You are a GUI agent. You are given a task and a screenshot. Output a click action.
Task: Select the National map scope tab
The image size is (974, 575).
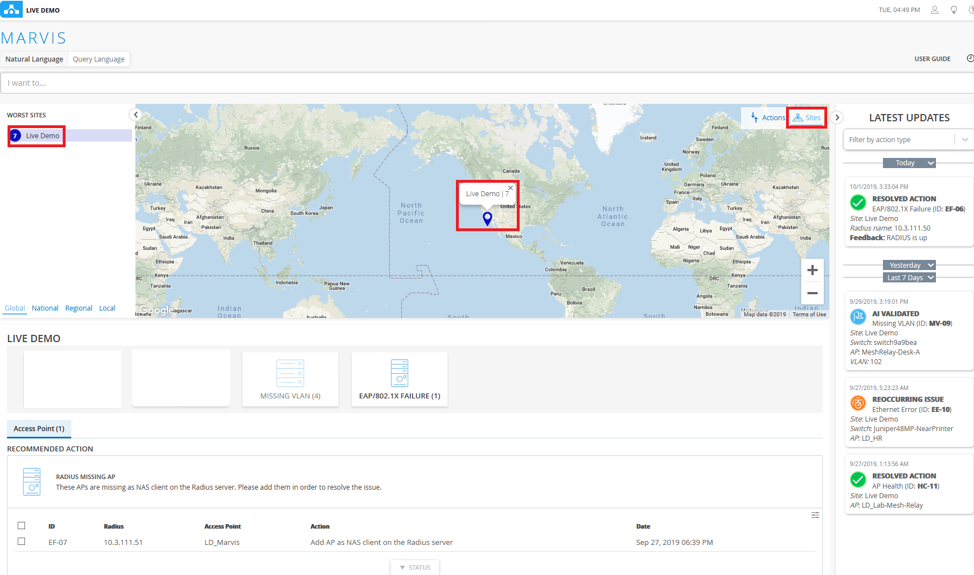click(x=45, y=308)
